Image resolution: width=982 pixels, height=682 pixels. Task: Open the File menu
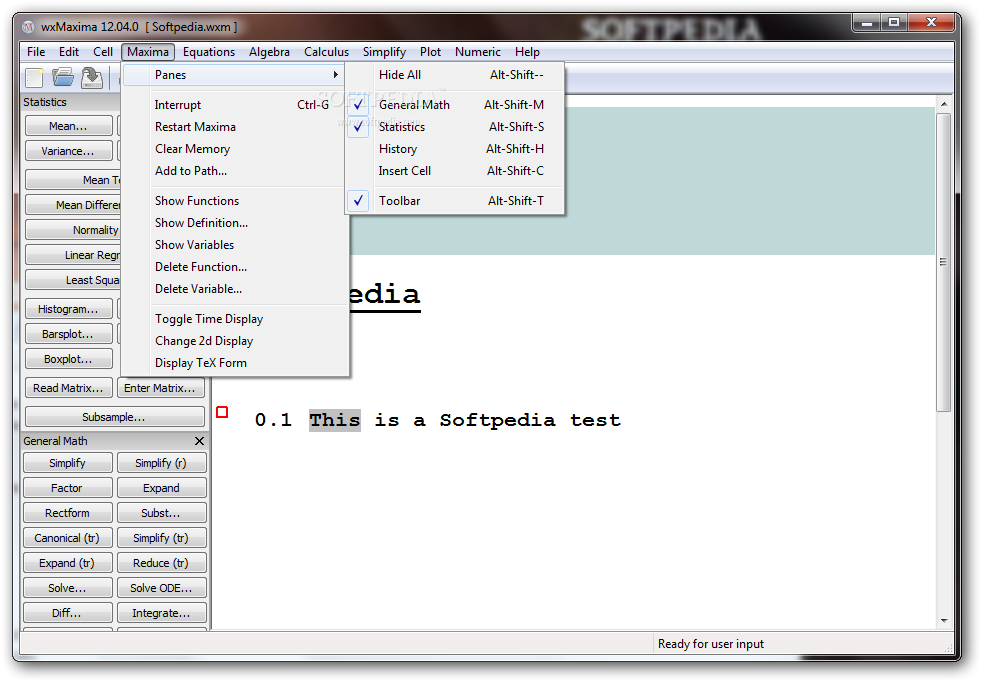(36, 52)
